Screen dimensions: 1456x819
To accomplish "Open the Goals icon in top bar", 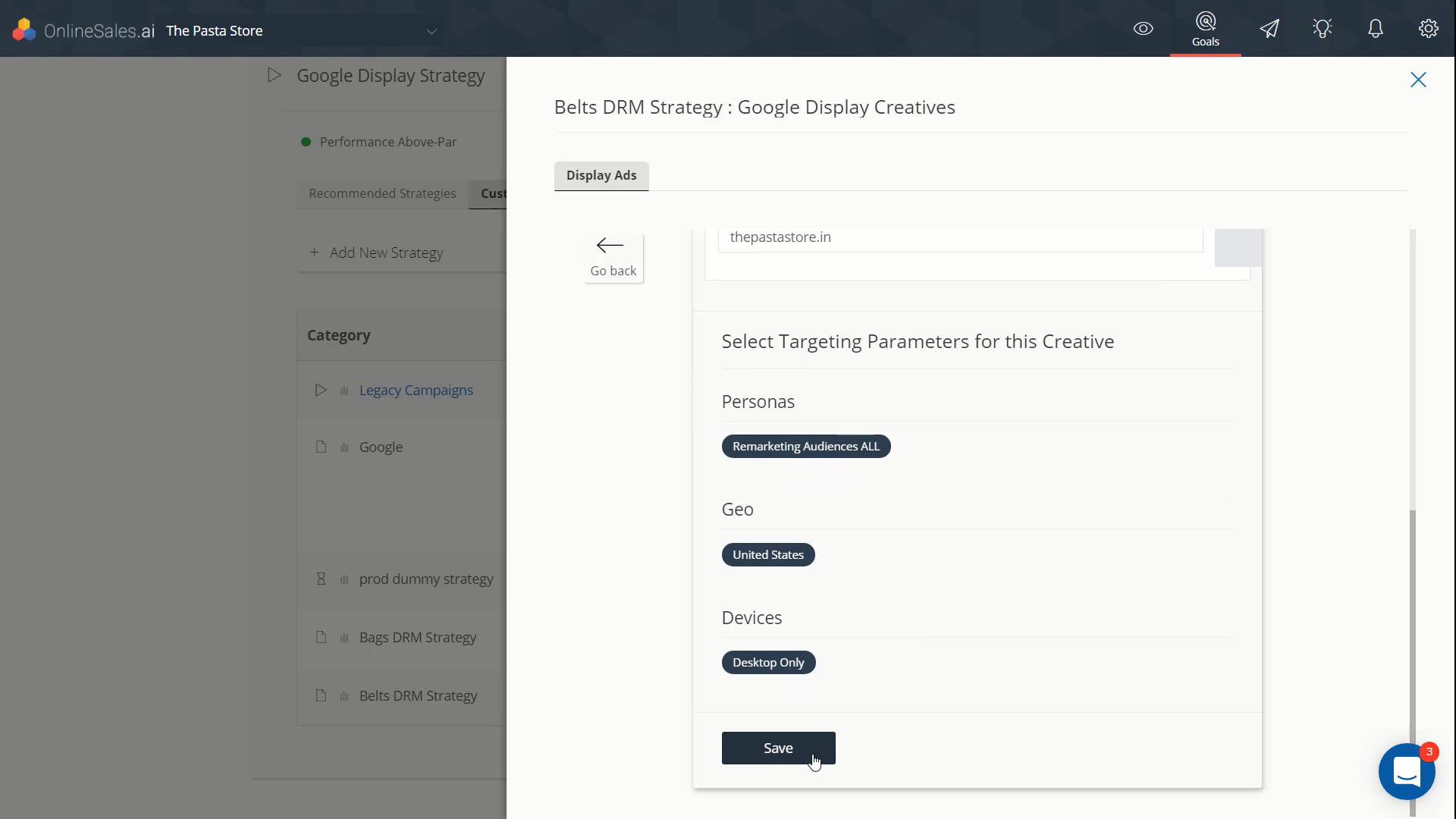I will [1205, 29].
